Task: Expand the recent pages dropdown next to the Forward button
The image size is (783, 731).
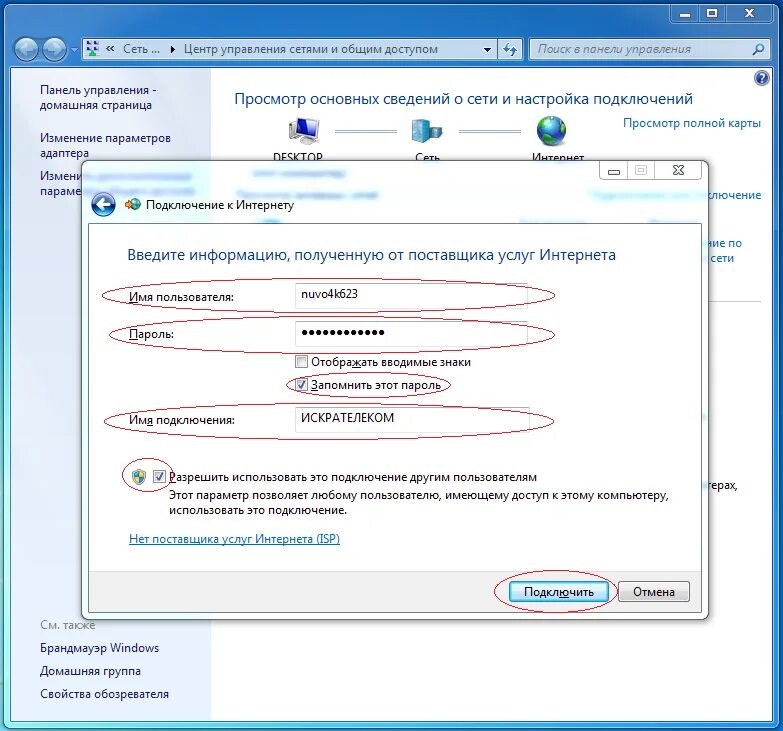Action: click(x=74, y=50)
